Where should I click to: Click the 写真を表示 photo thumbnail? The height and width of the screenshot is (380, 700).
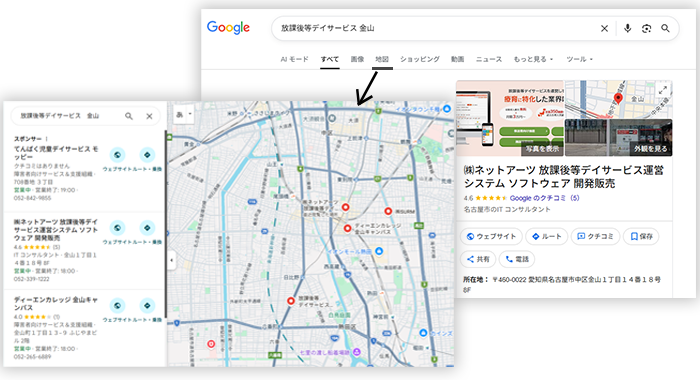click(510, 118)
